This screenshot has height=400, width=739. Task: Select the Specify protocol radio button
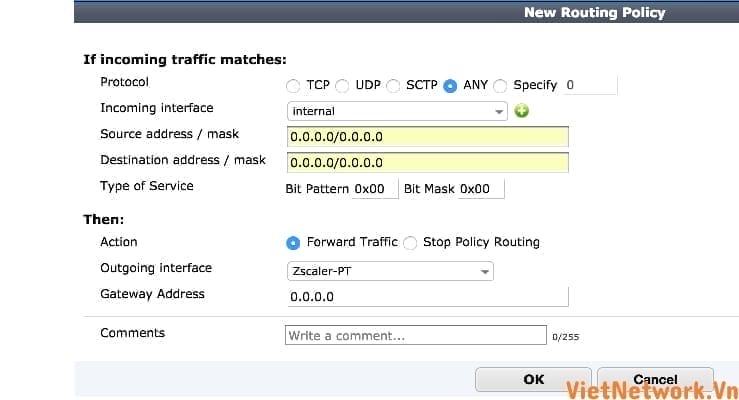coord(501,86)
